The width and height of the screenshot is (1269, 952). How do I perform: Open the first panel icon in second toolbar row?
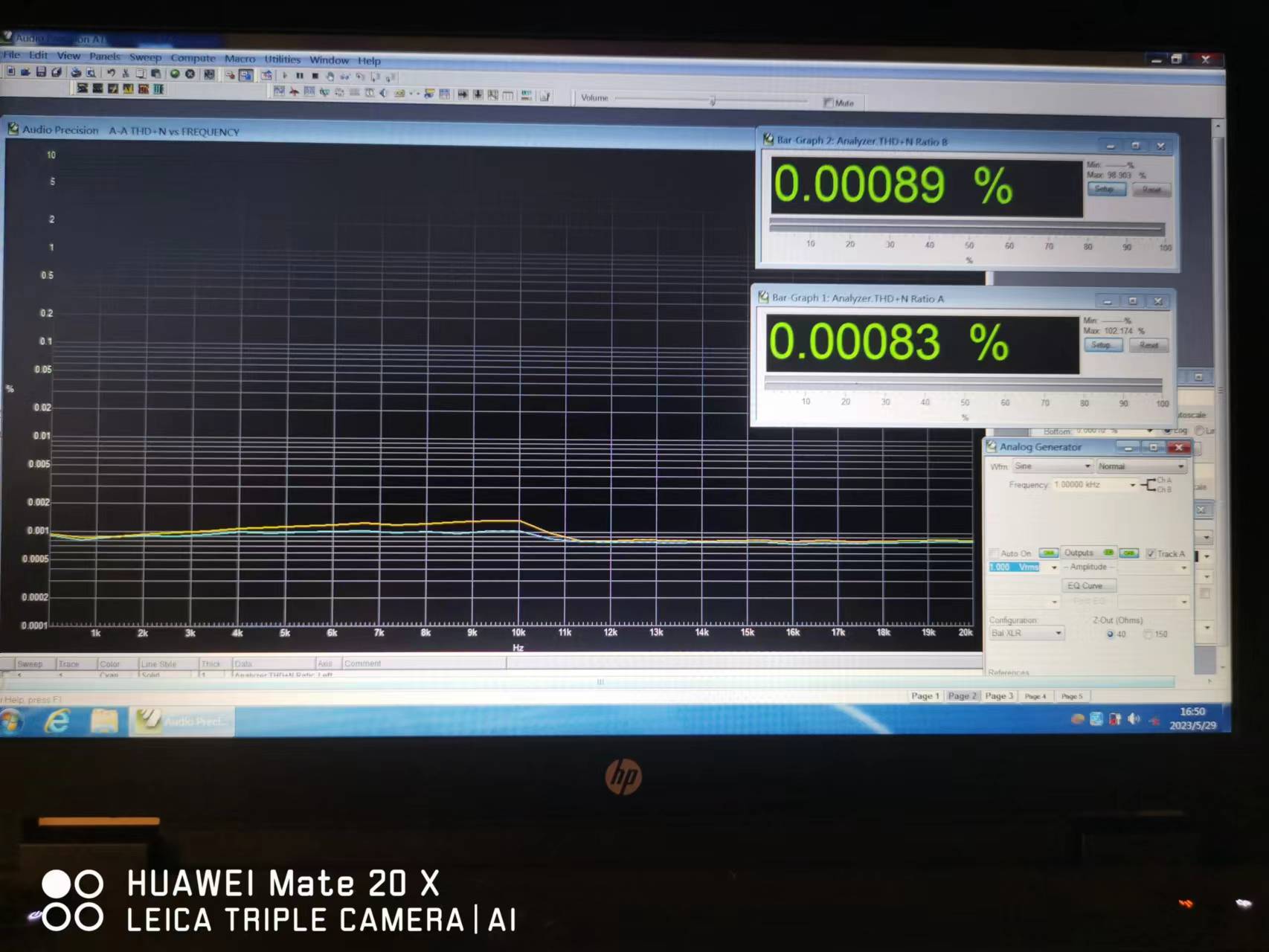click(83, 88)
